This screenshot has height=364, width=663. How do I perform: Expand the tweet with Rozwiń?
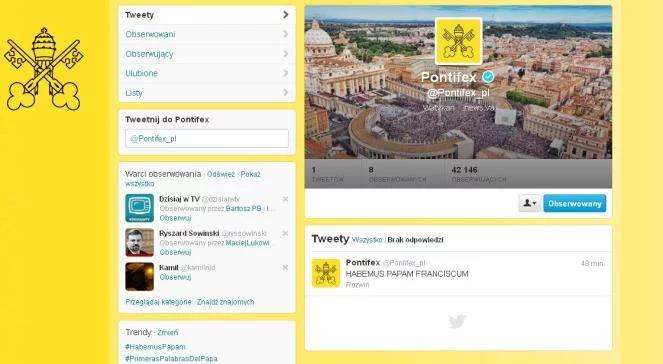coord(357,285)
